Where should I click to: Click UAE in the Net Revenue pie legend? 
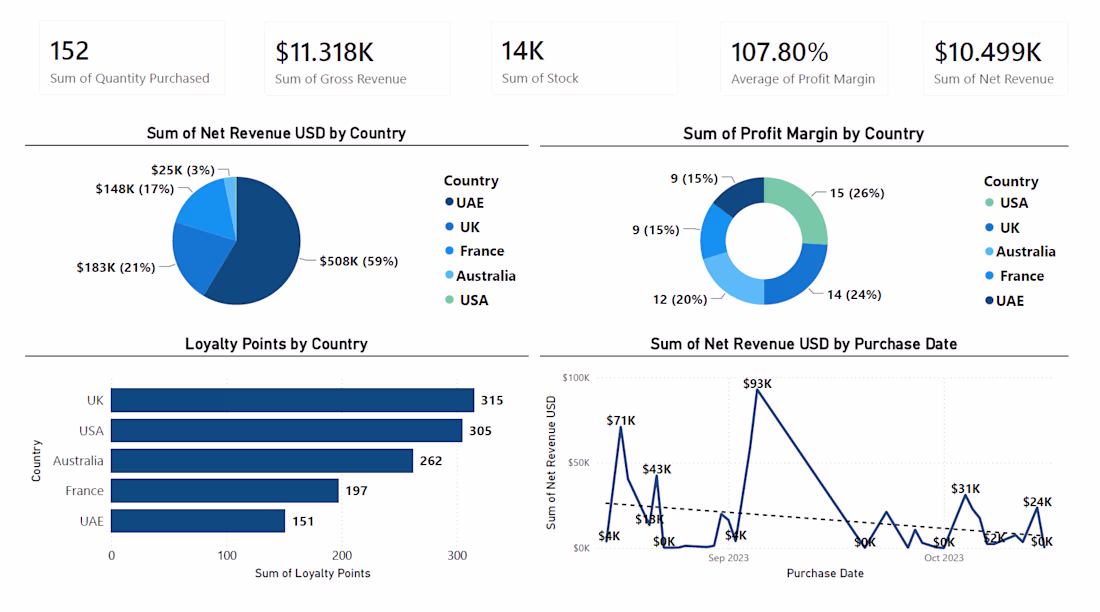point(464,203)
